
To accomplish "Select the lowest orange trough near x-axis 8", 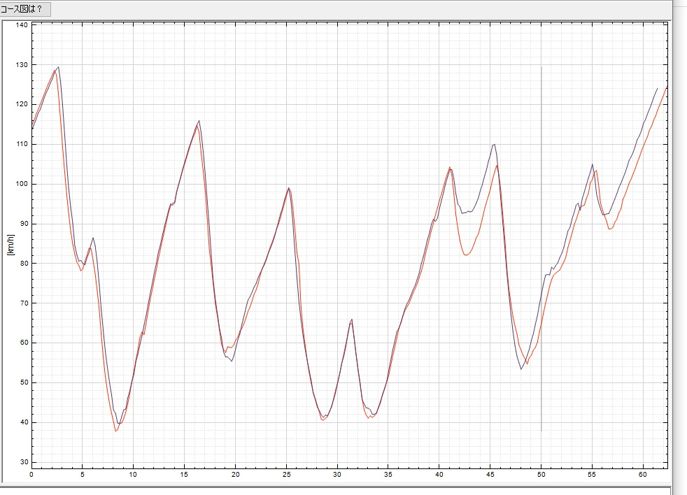I will coord(116,430).
